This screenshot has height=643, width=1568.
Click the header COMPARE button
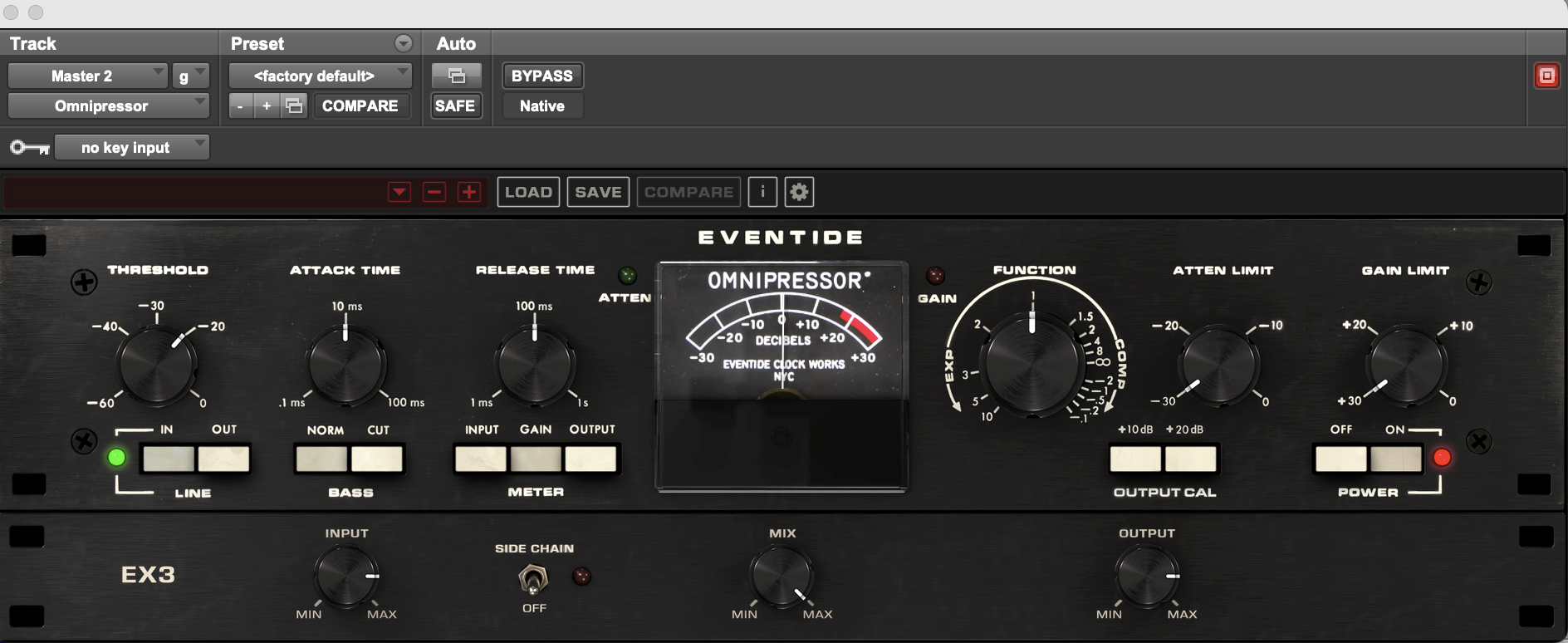(x=360, y=106)
